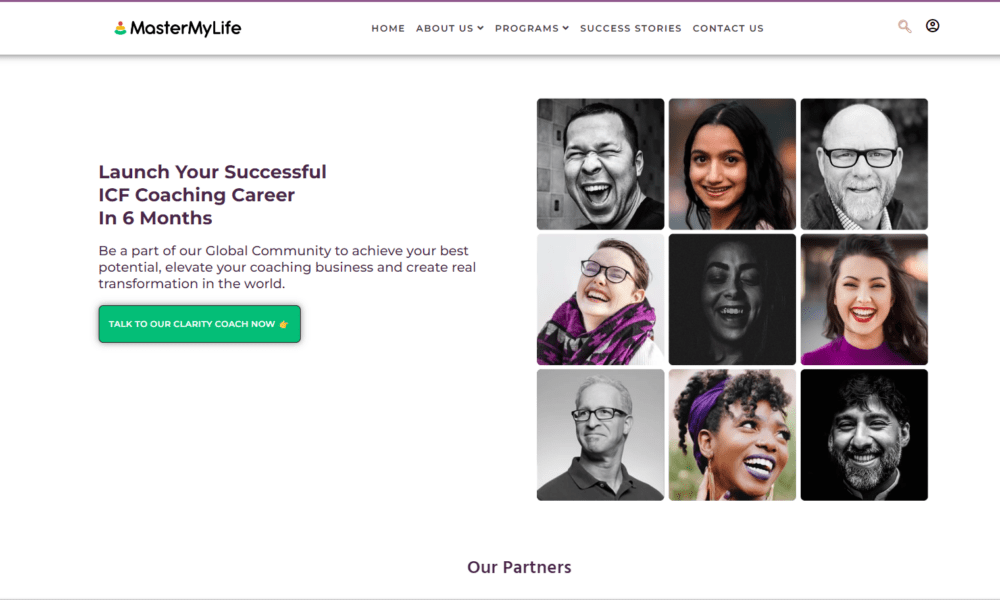Select the bearded man black-and-white photo

tap(864, 435)
